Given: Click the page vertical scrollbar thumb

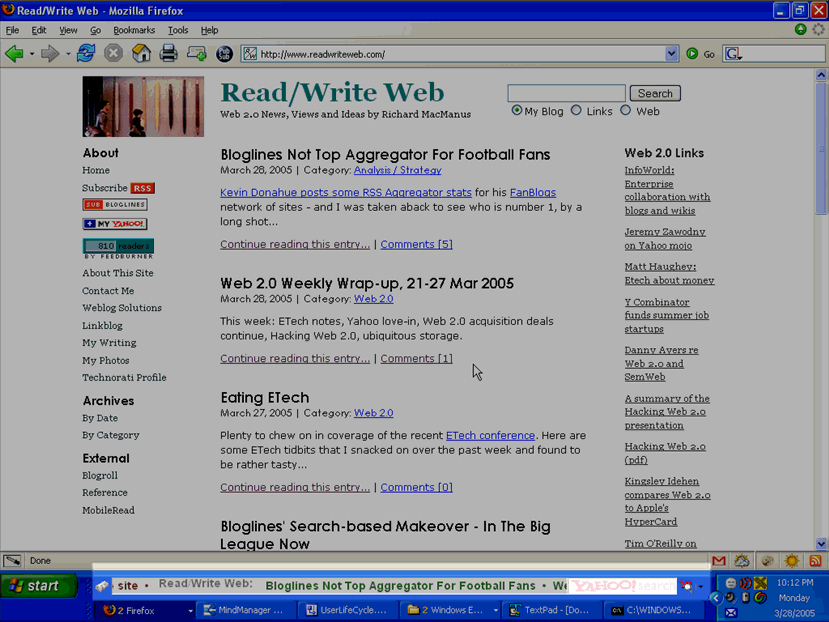Looking at the screenshot, I should pyautogui.click(x=821, y=148).
